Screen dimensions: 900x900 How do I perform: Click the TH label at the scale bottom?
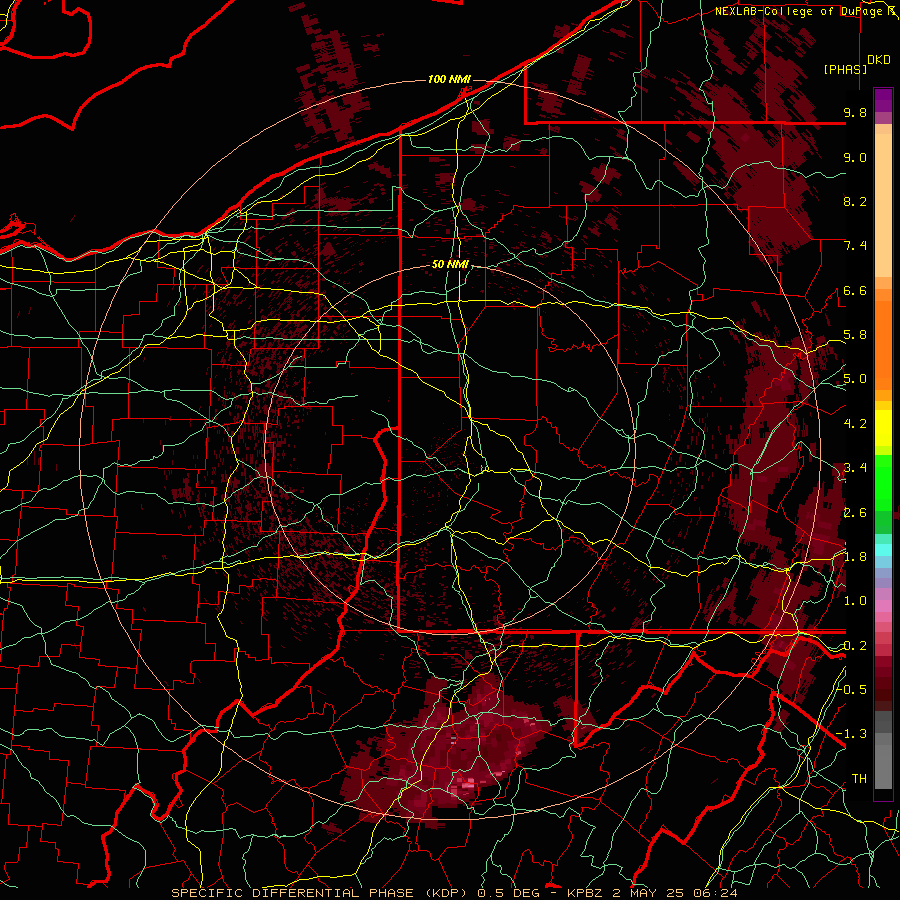click(859, 779)
